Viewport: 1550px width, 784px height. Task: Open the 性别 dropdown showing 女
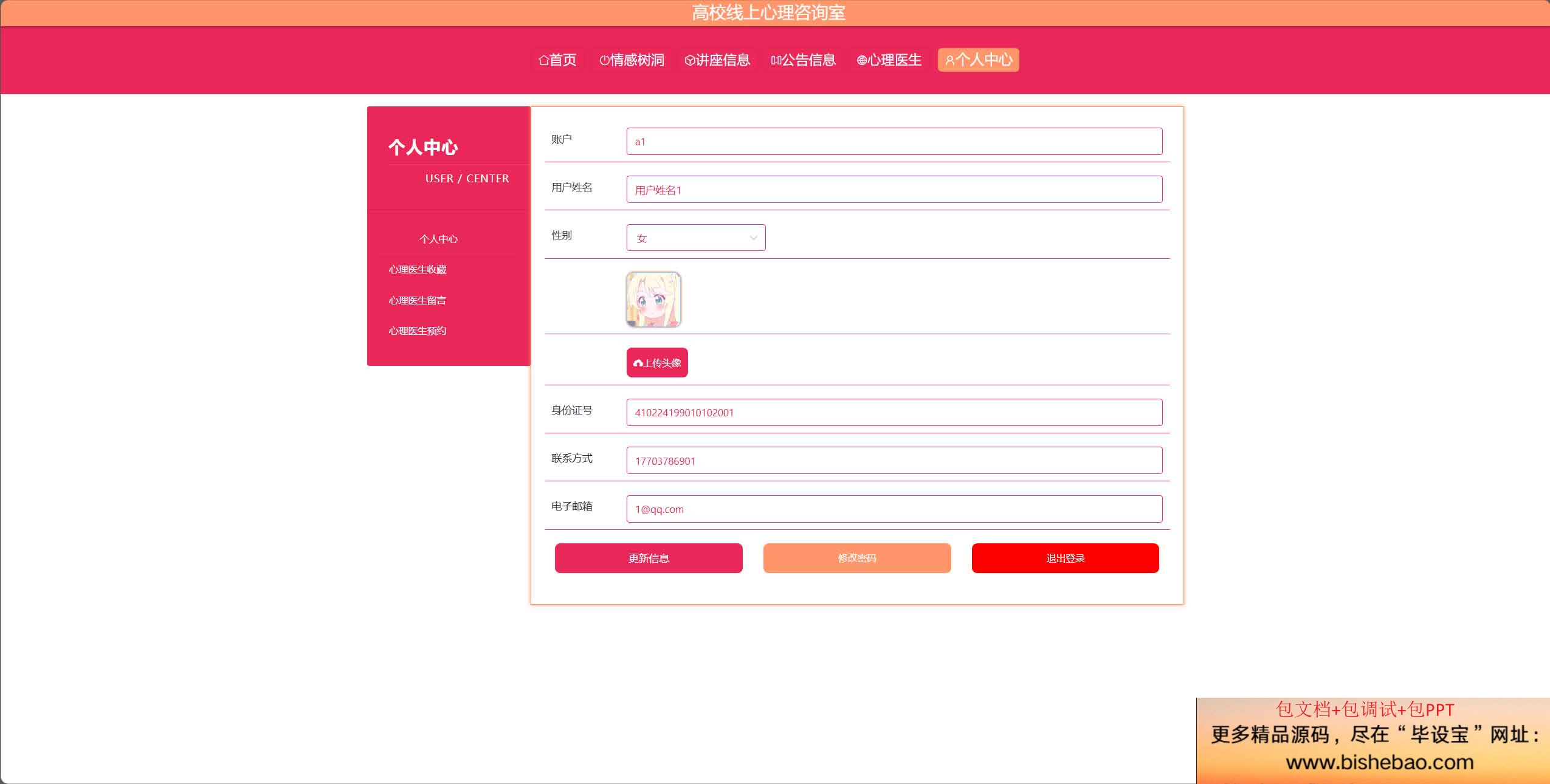[x=696, y=238]
